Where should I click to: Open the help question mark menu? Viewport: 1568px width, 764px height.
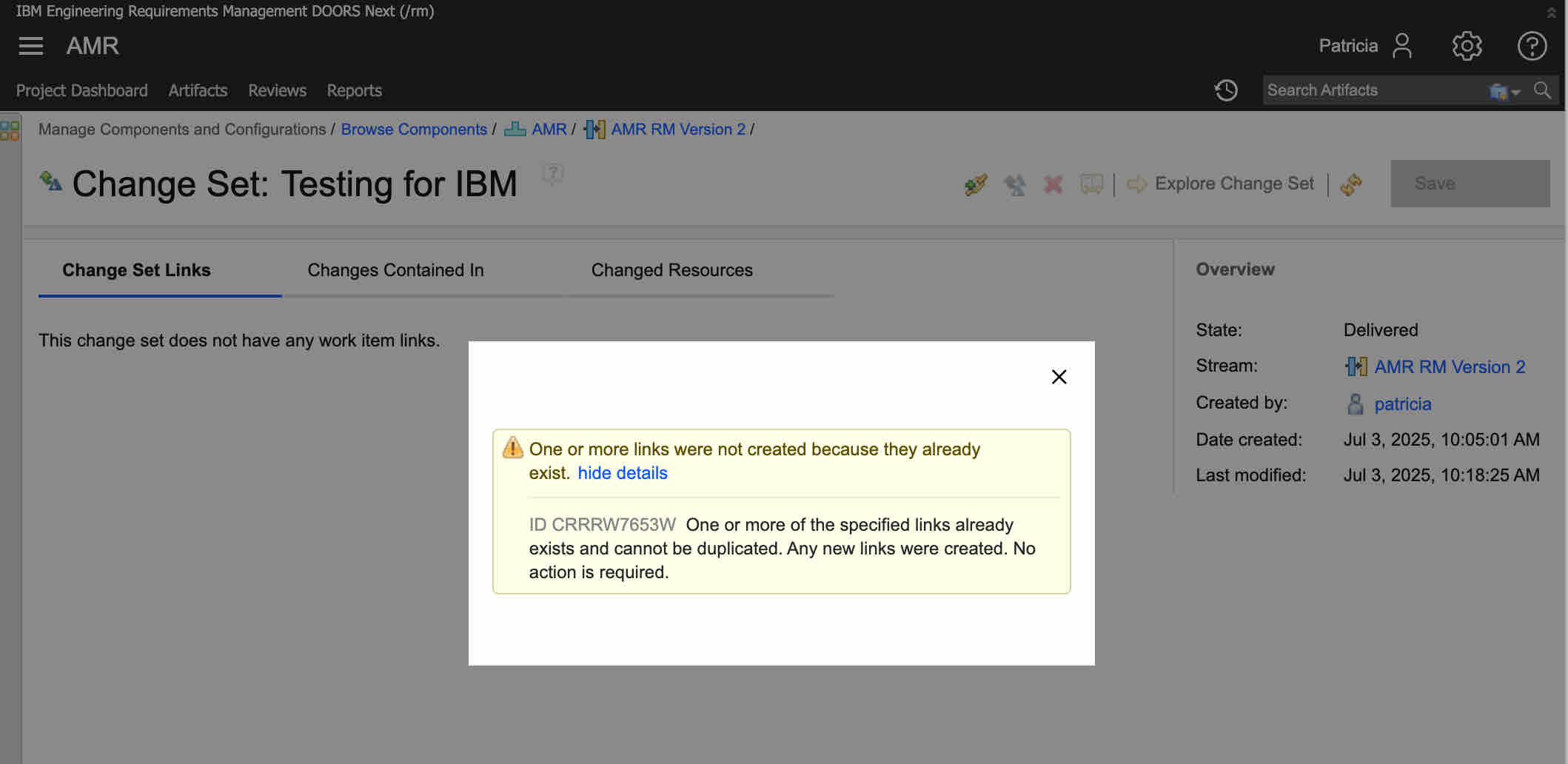click(1531, 46)
